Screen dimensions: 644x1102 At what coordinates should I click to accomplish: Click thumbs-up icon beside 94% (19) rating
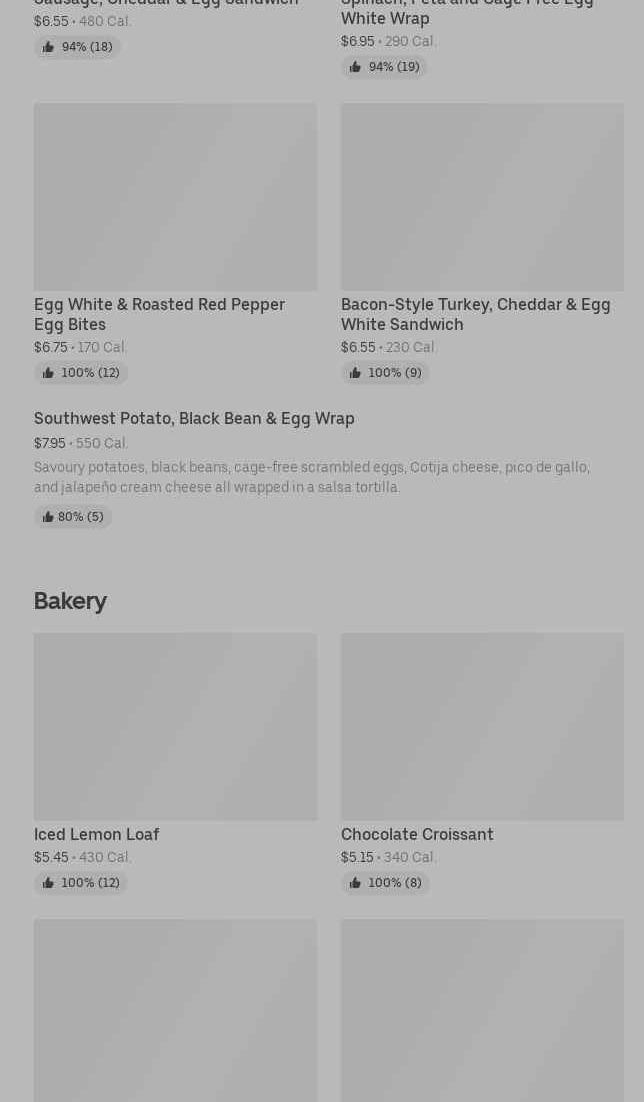coord(355,67)
